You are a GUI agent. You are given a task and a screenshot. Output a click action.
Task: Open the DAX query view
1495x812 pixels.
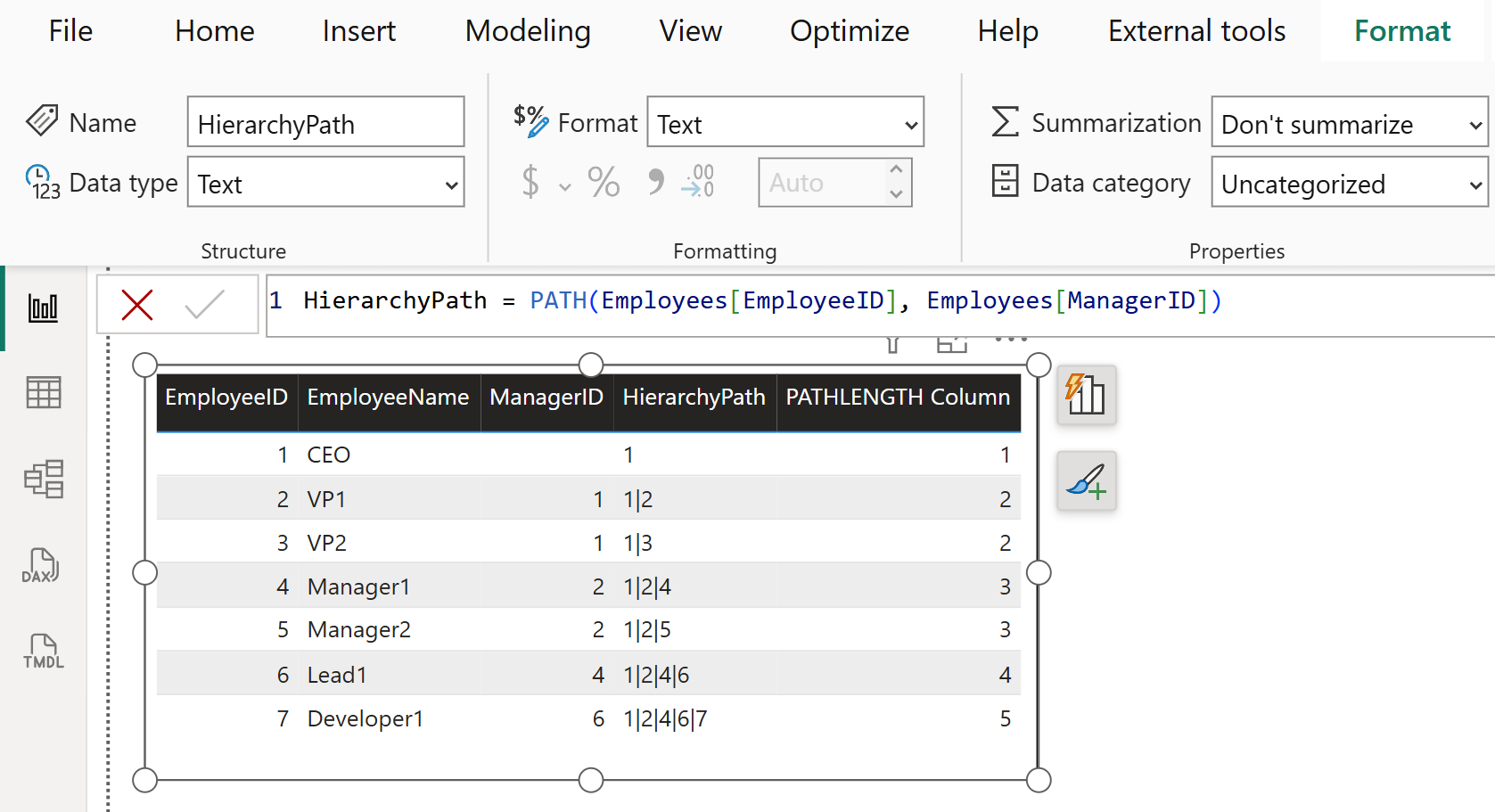(x=43, y=565)
